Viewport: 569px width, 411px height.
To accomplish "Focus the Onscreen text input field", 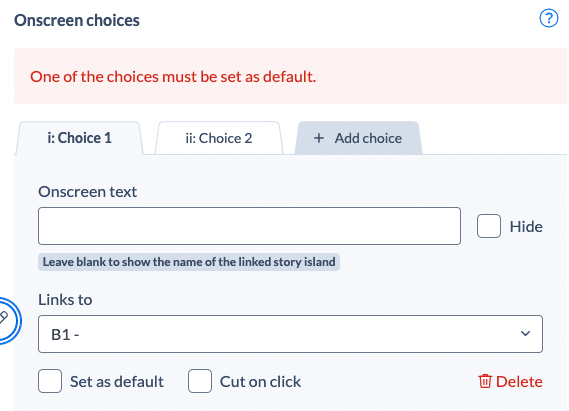I will coord(249,226).
